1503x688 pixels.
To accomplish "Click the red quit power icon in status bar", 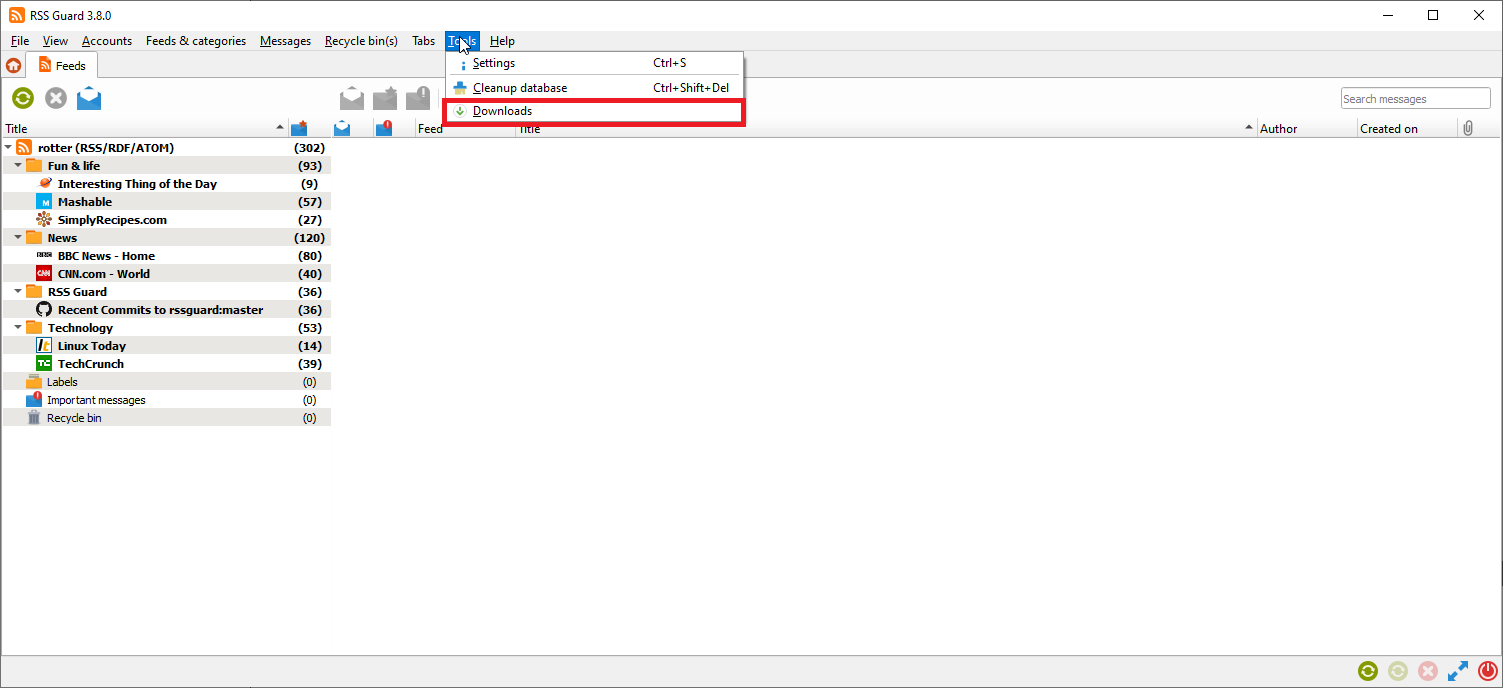I will coord(1488,672).
